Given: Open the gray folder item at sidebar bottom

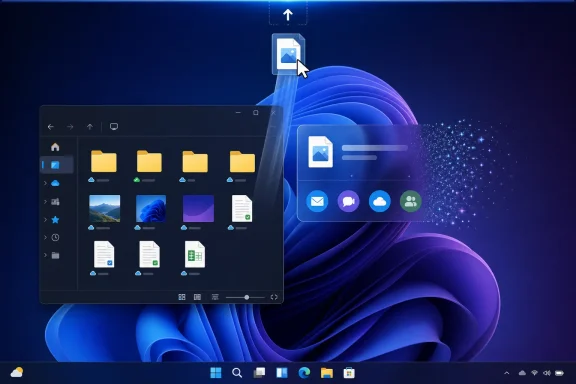Looking at the screenshot, I should [55, 255].
